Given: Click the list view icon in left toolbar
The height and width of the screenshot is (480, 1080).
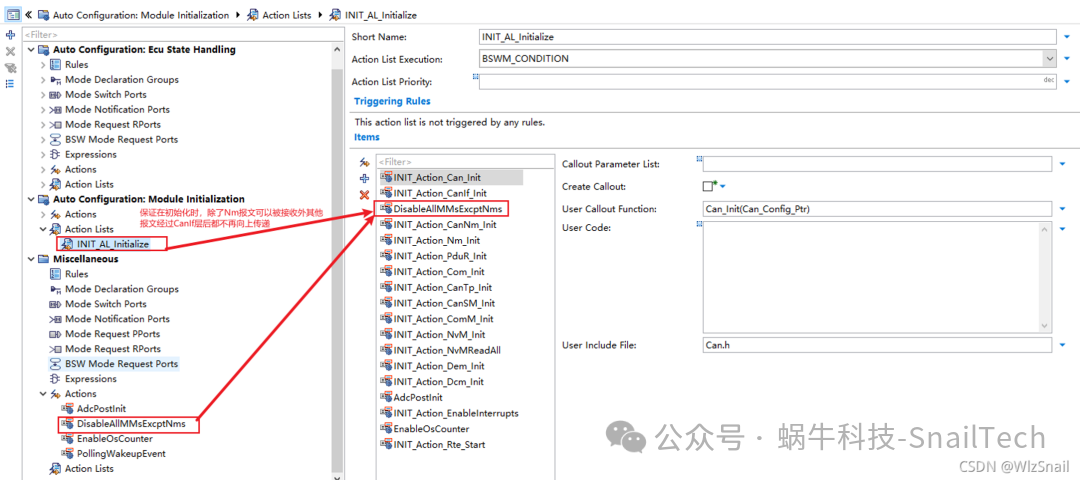Looking at the screenshot, I should [x=10, y=83].
